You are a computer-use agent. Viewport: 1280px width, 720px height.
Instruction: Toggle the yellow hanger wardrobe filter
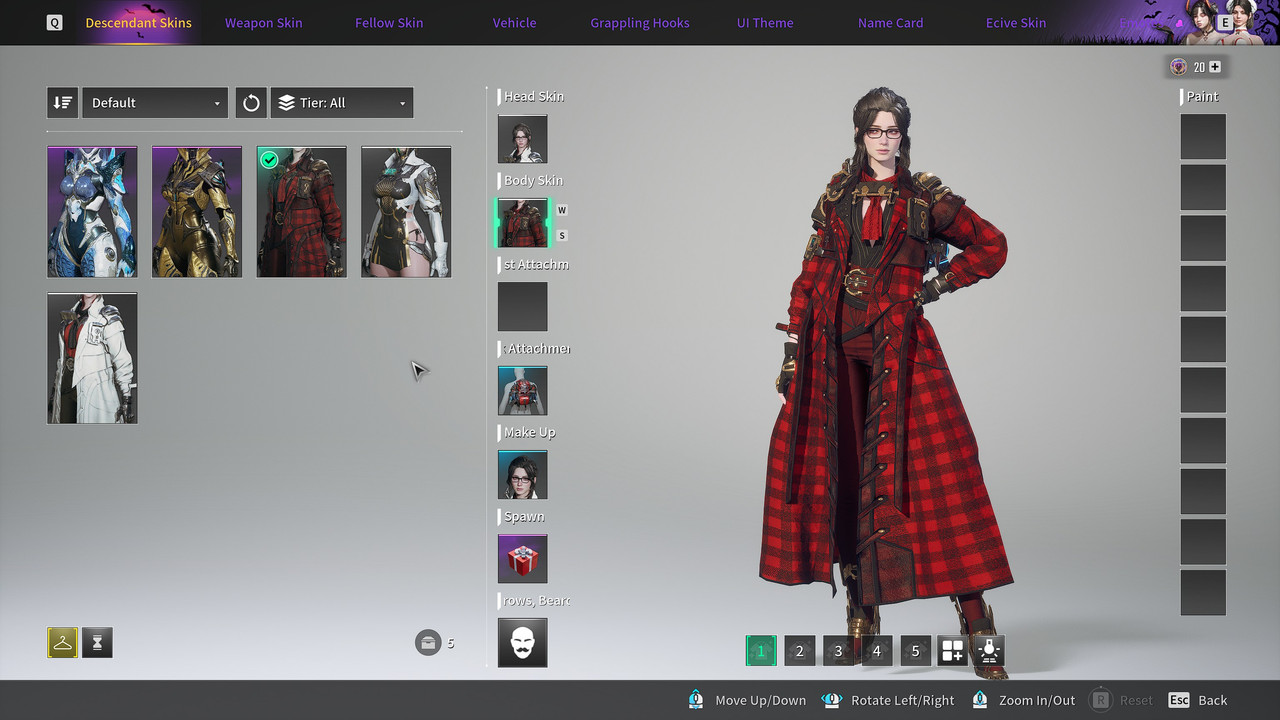[x=62, y=643]
